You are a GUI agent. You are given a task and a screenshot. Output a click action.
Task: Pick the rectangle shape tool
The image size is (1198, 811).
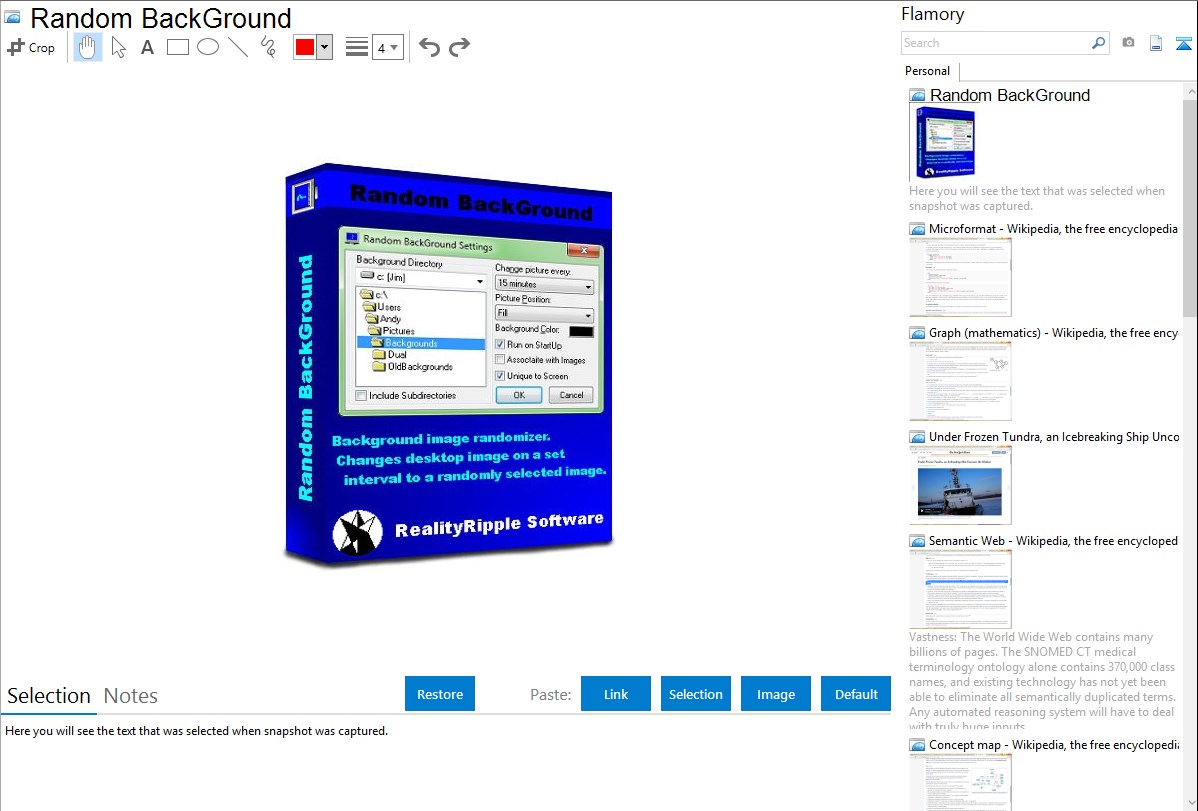pyautogui.click(x=178, y=47)
